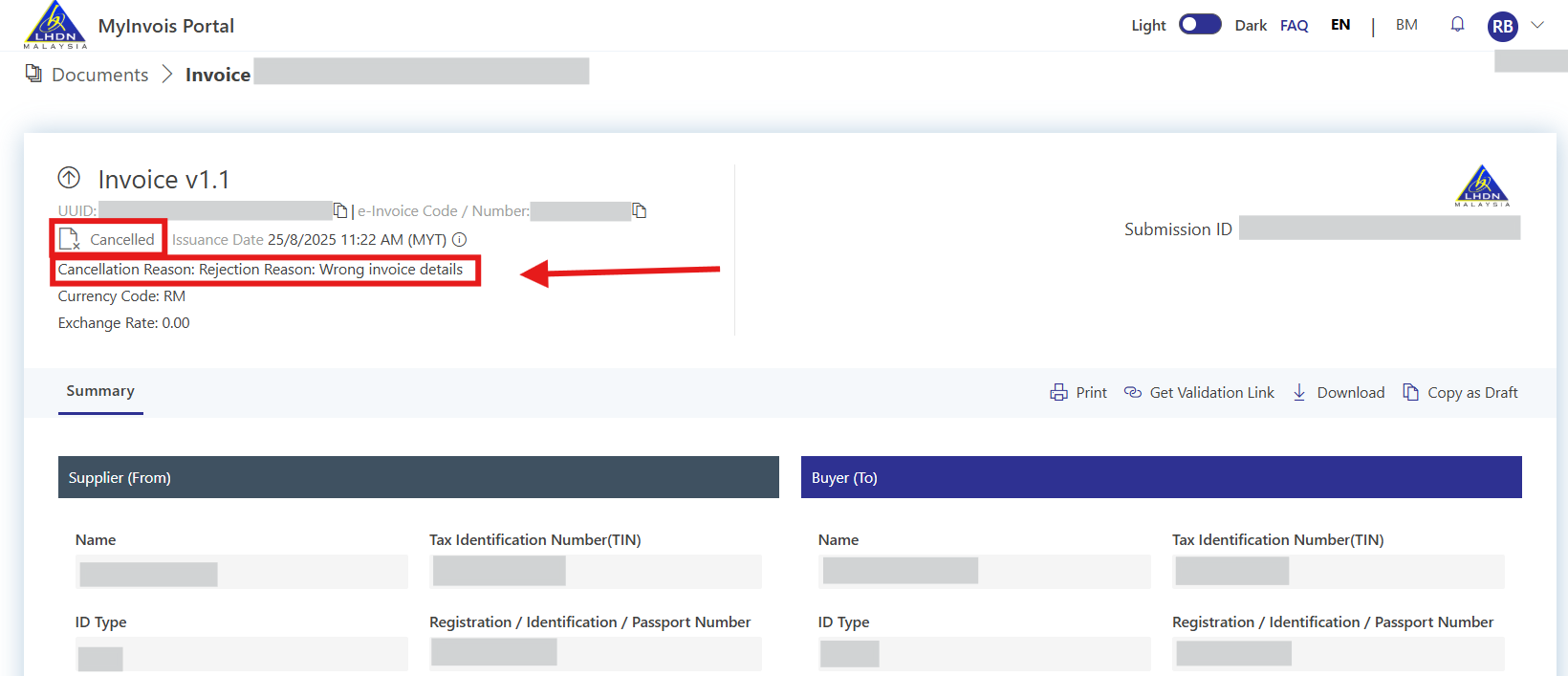Go back to Documents breadcrumb
The width and height of the screenshot is (1568, 676).
[100, 75]
